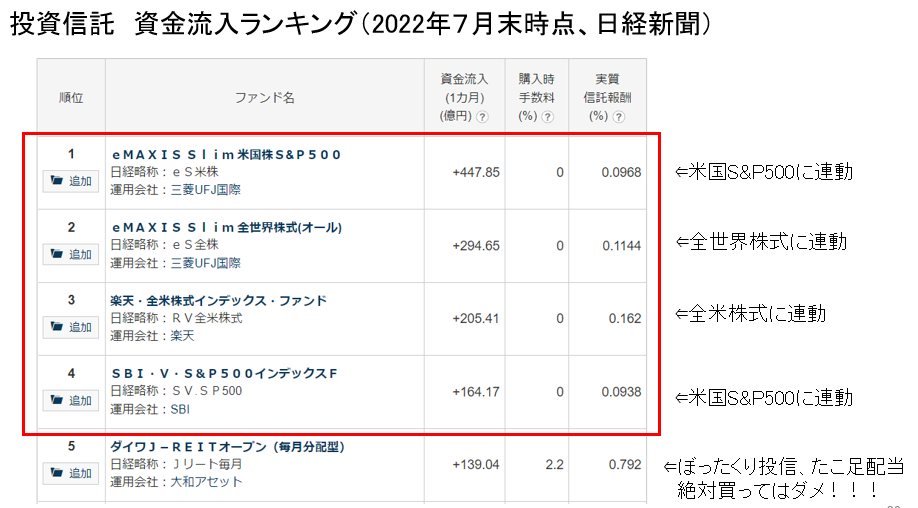Image resolution: width=918 pixels, height=508 pixels.
Task: Open eMAXIS Slim 米国株S&P500 fund link
Action: tap(226, 155)
